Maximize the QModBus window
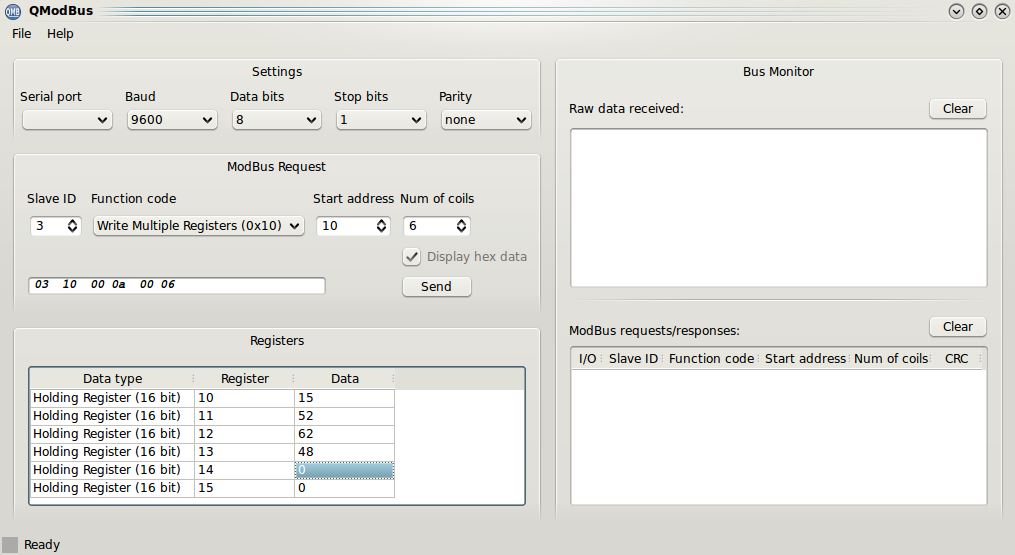 tap(979, 11)
